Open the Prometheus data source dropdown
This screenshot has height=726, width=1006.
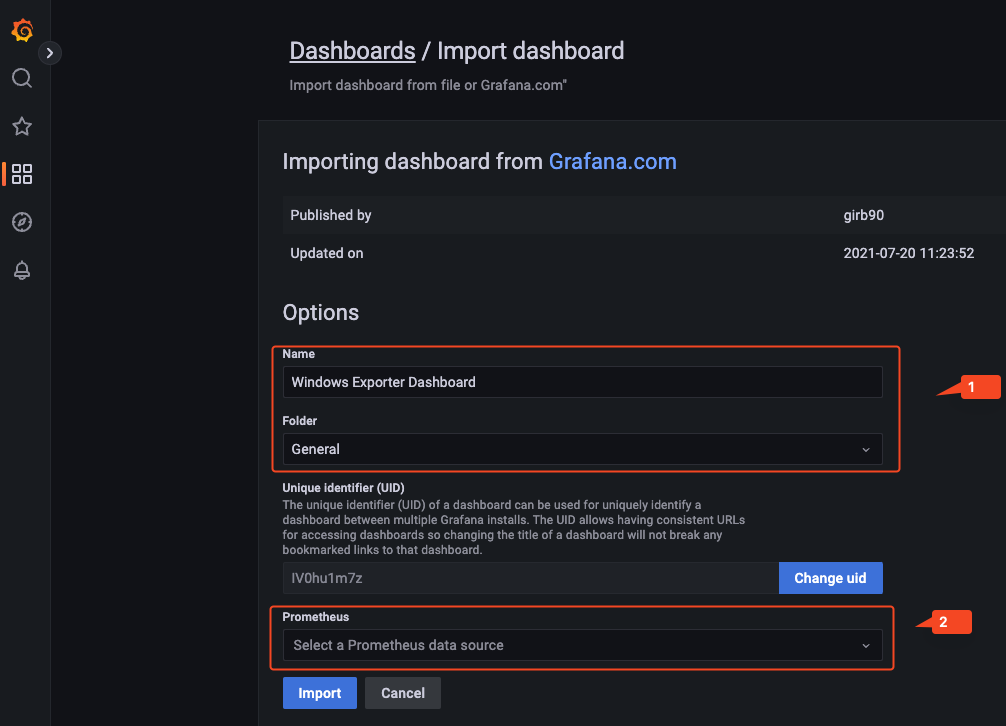click(x=583, y=645)
